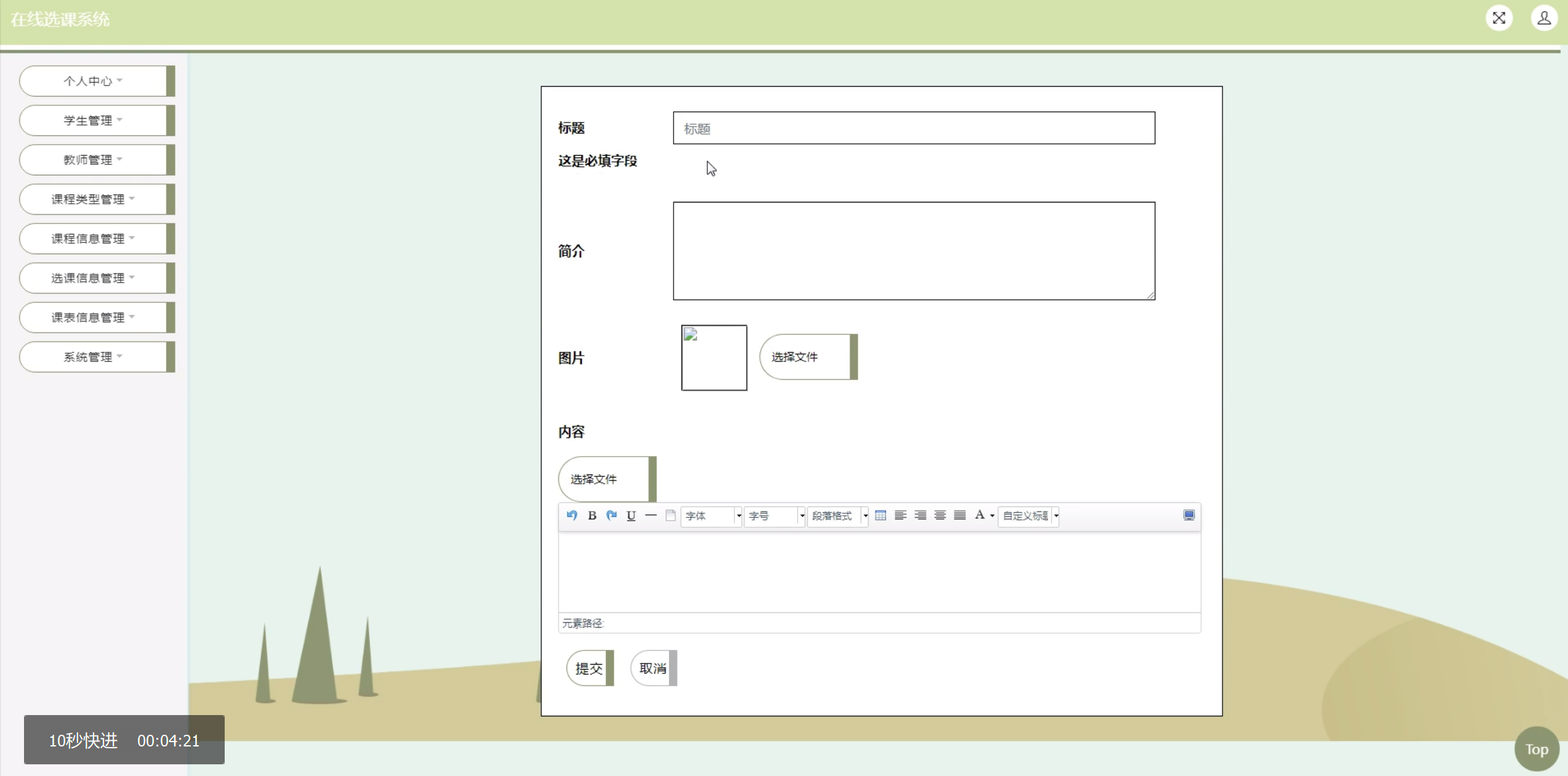Open the 字号 font size dropdown
Viewport: 1568px width, 776px height.
pyautogui.click(x=774, y=516)
